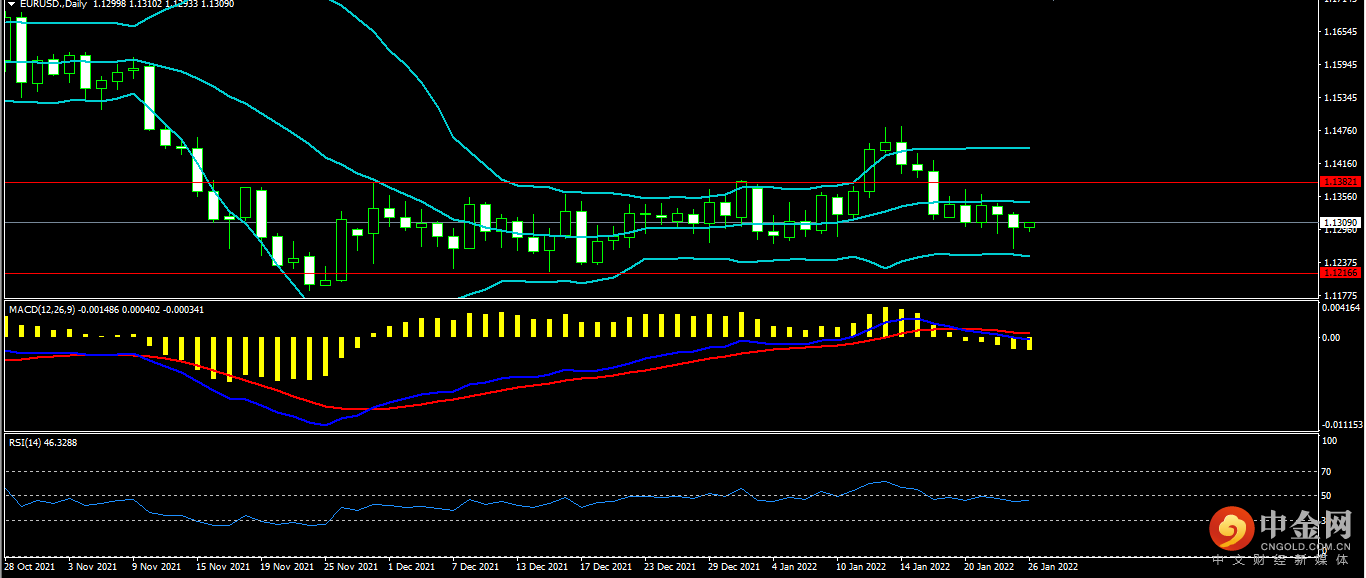
Task: Click the 20 Jan 2022 date label
Action: click(989, 567)
